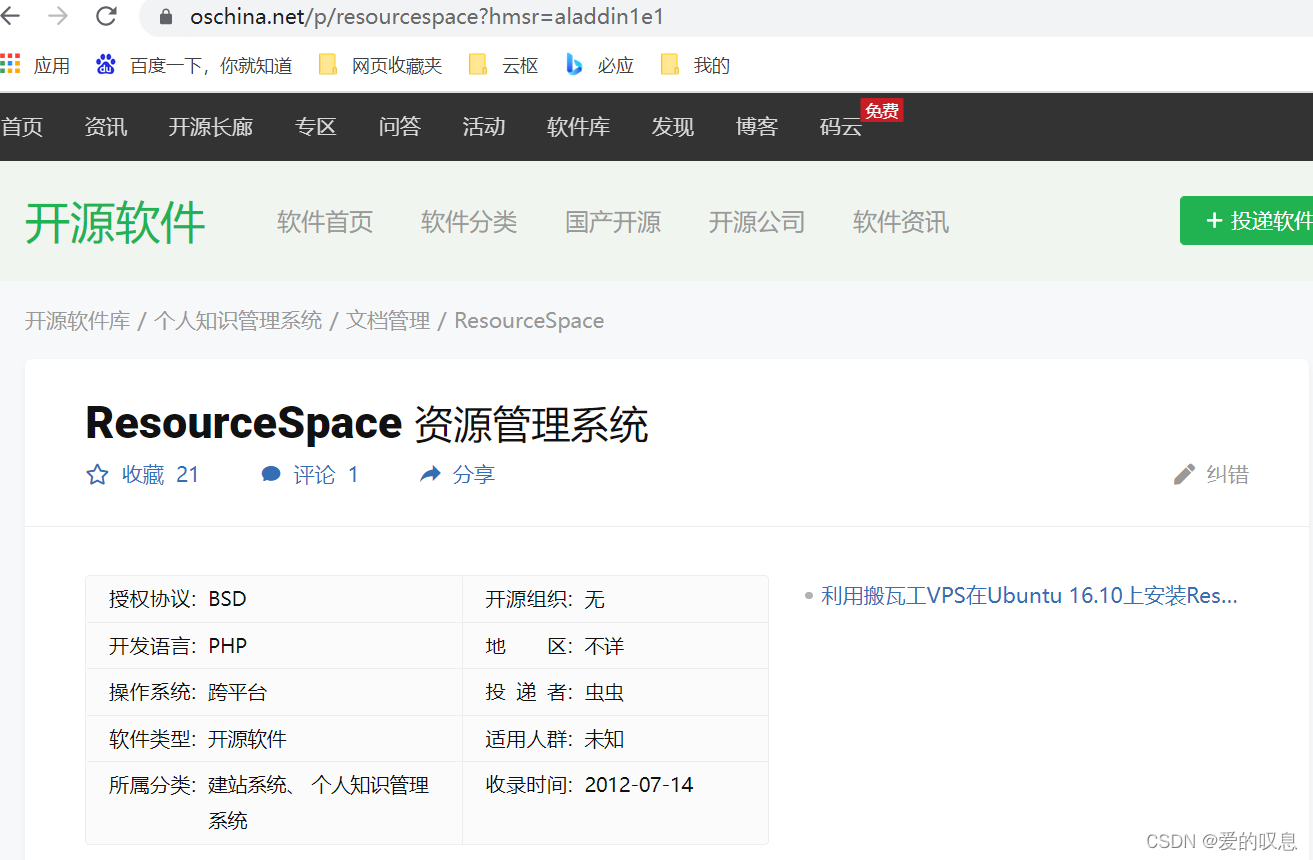Select 活动 in the navigation bar
Image resolution: width=1313 pixels, height=860 pixels.
[x=484, y=127]
